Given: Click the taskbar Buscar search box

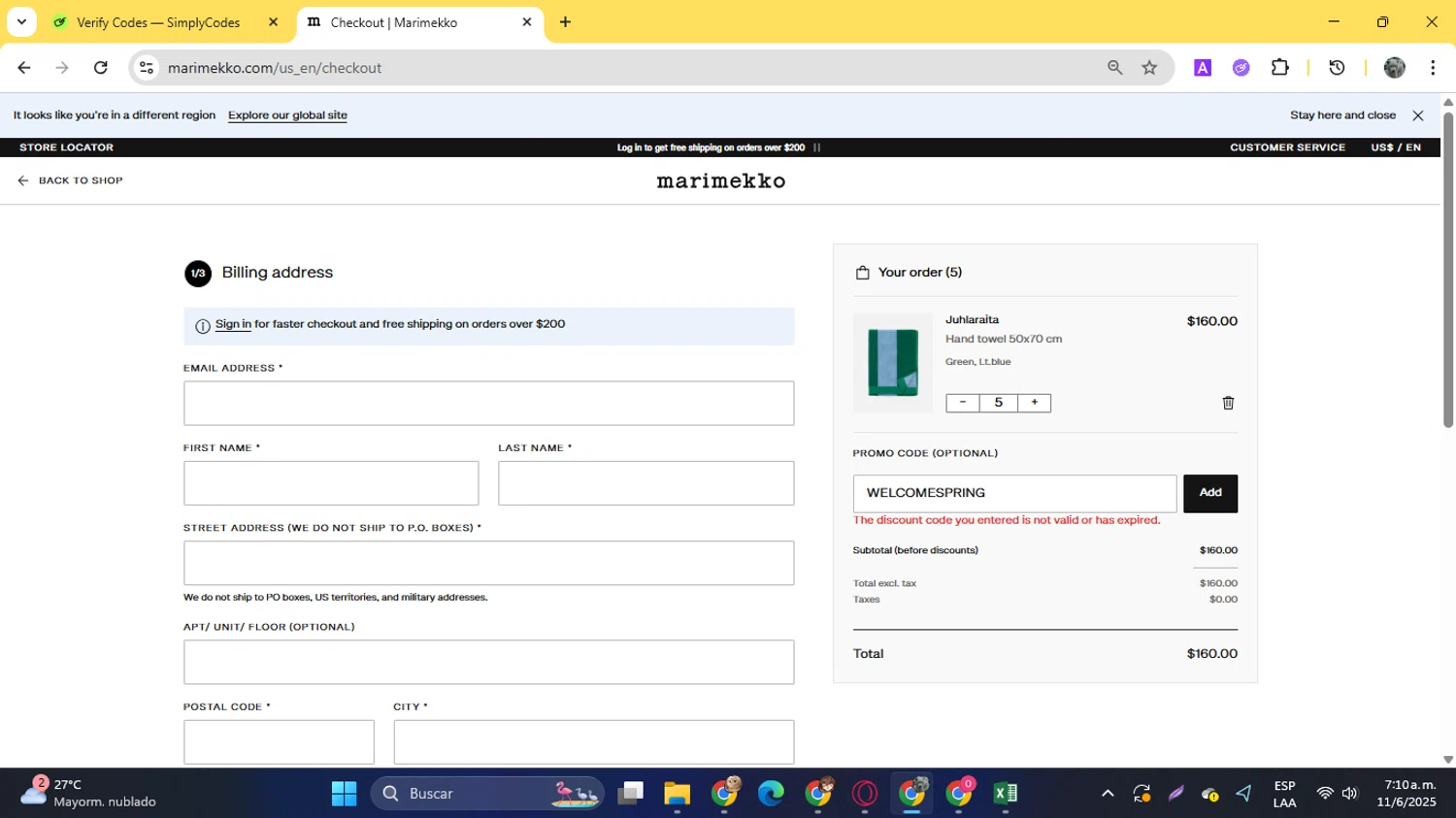Looking at the screenshot, I should (x=487, y=794).
